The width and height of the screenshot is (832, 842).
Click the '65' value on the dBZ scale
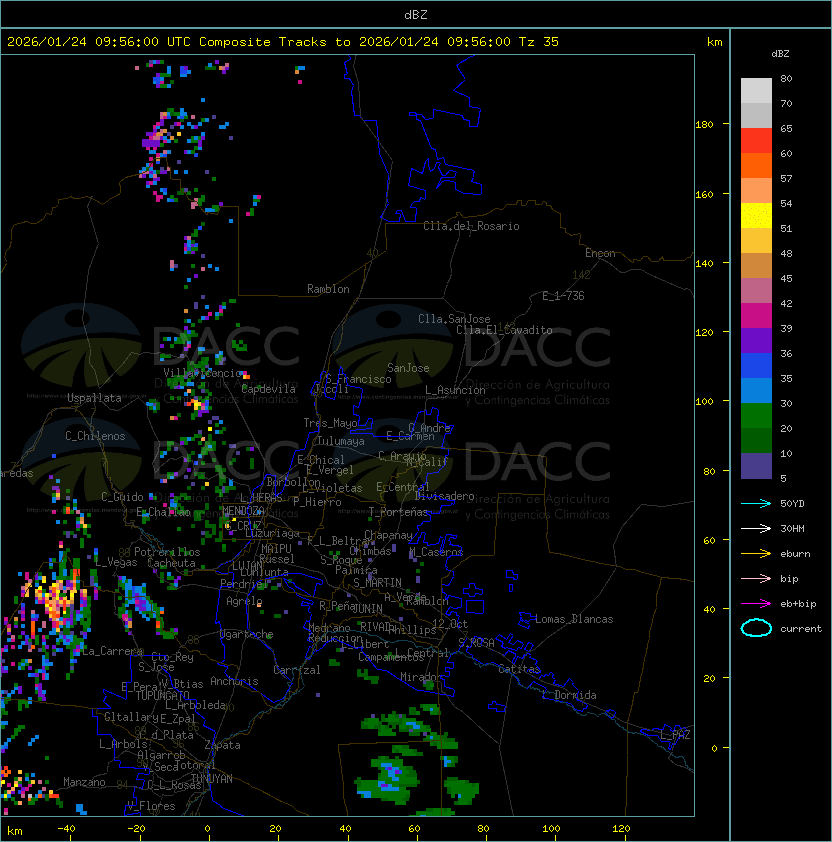786,129
